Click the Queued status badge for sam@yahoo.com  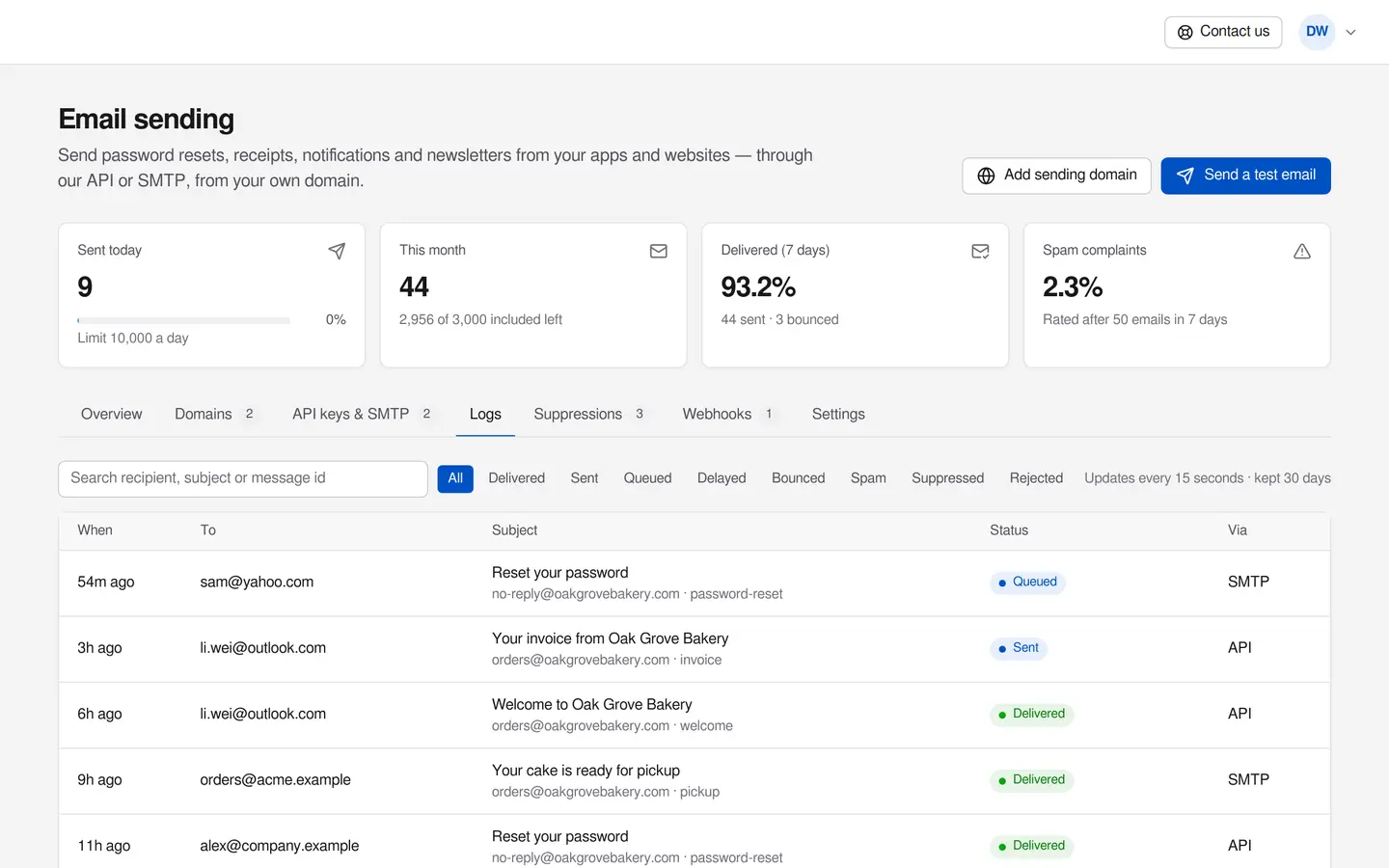(1027, 583)
